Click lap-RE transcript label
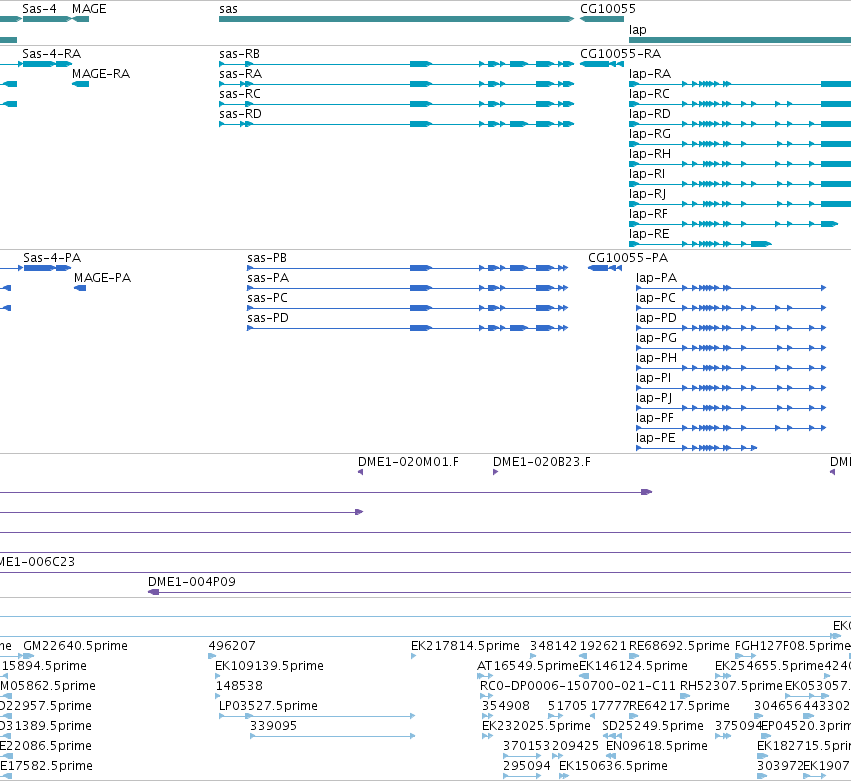 (649, 234)
